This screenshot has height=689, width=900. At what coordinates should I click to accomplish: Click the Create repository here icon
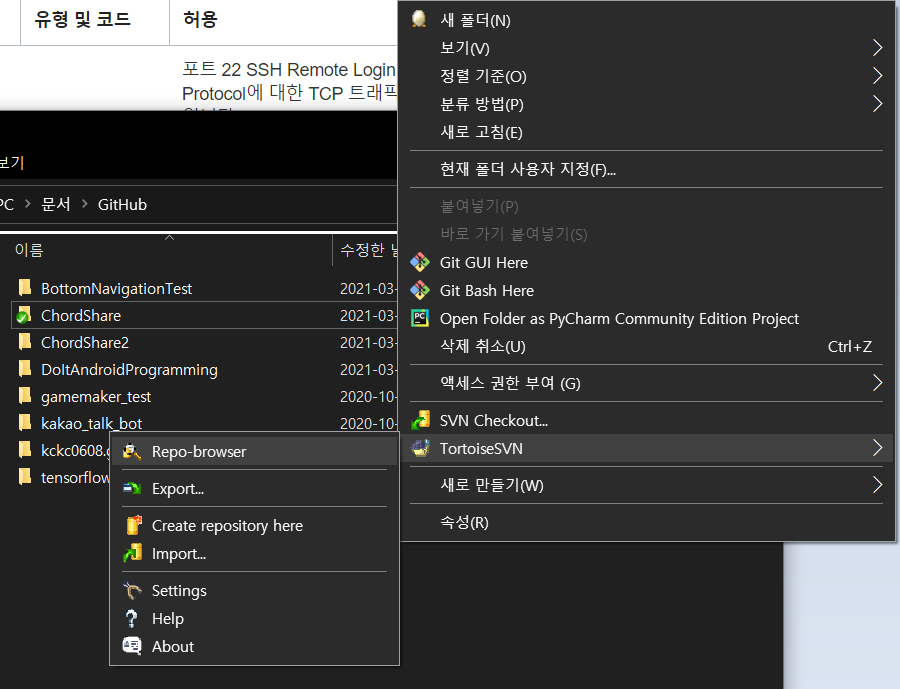click(133, 525)
